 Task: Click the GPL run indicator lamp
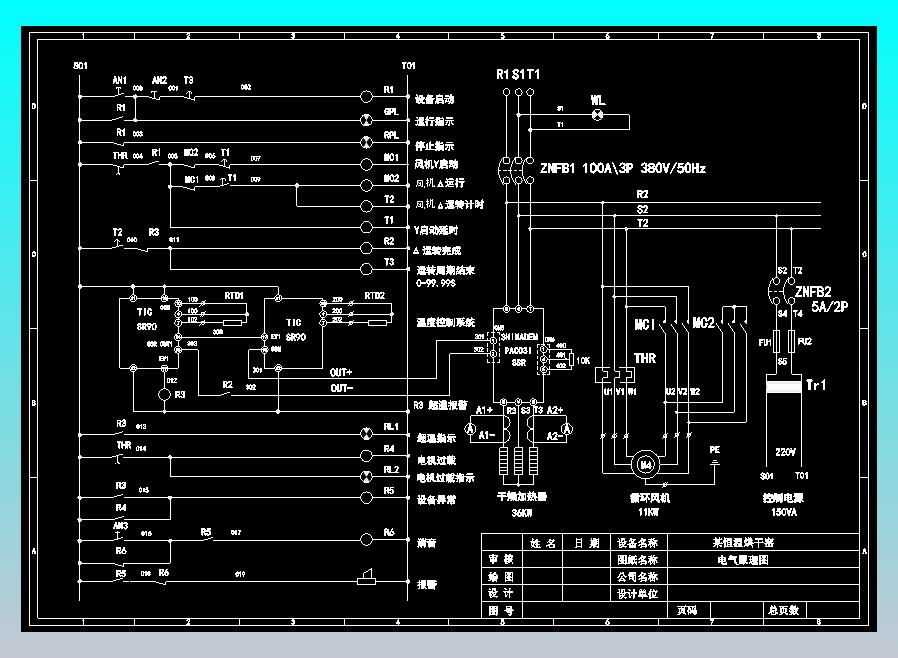(x=367, y=120)
